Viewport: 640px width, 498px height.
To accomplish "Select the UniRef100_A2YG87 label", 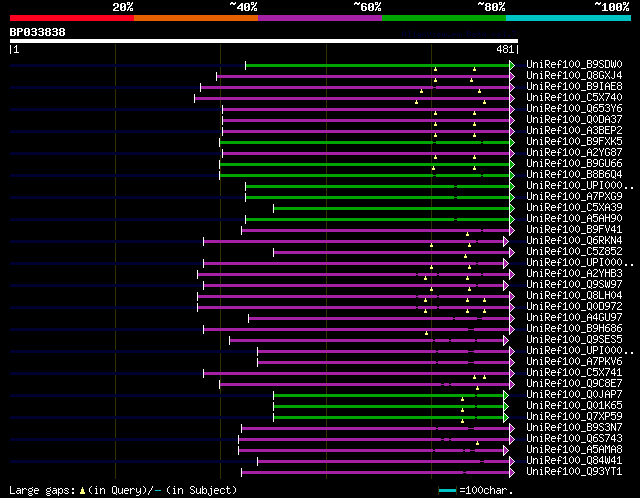I will click(574, 153).
